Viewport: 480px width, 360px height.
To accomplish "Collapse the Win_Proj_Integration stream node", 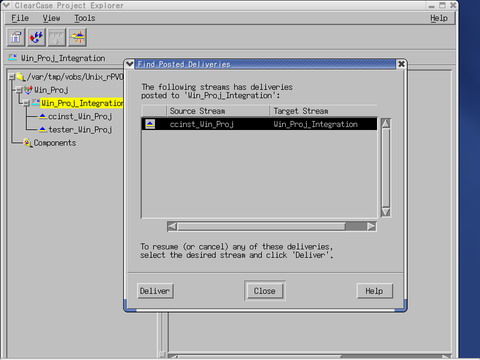I will click(x=26, y=103).
